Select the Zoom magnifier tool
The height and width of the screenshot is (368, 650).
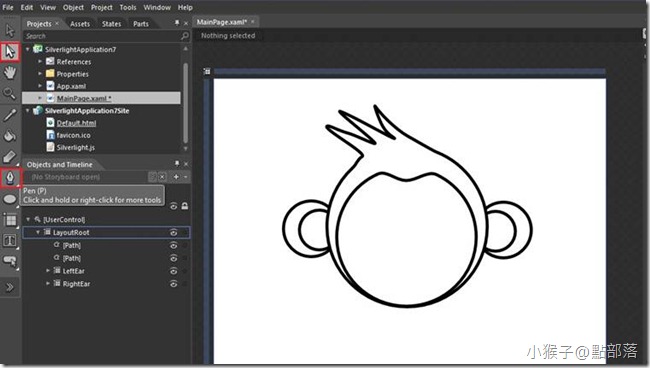pos(10,94)
